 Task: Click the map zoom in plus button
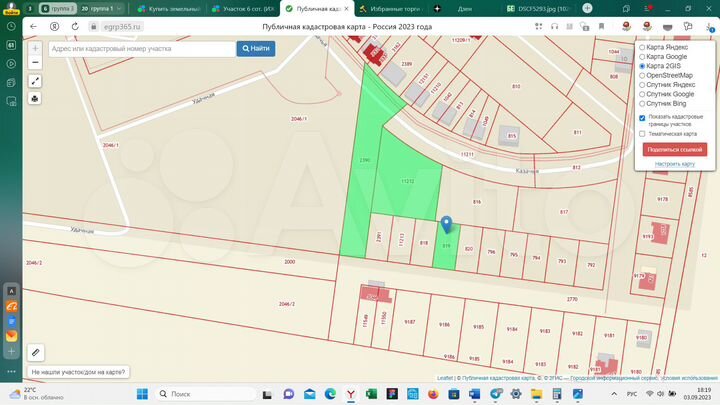click(x=35, y=47)
